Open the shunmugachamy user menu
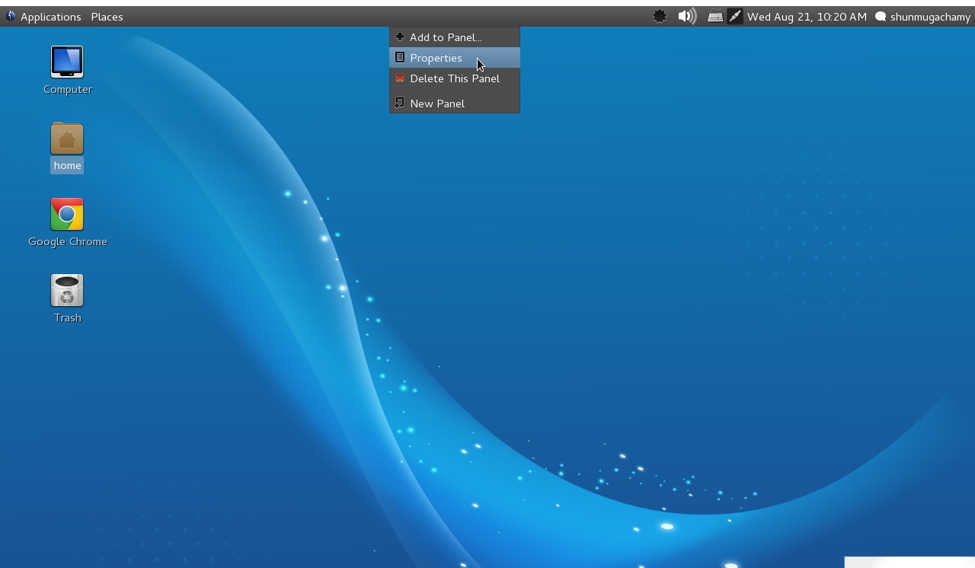Viewport: 975px width, 568px height. pyautogui.click(x=930, y=17)
